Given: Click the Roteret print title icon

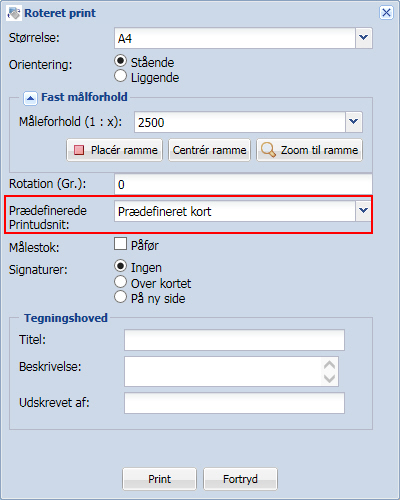Looking at the screenshot, I should pyautogui.click(x=14, y=13).
